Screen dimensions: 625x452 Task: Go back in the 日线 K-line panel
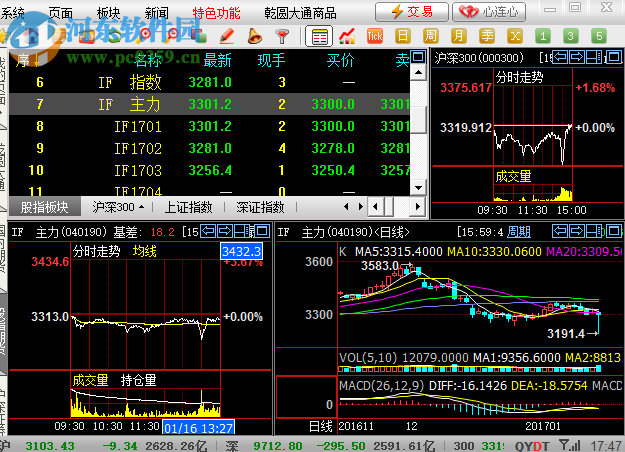coord(560,231)
